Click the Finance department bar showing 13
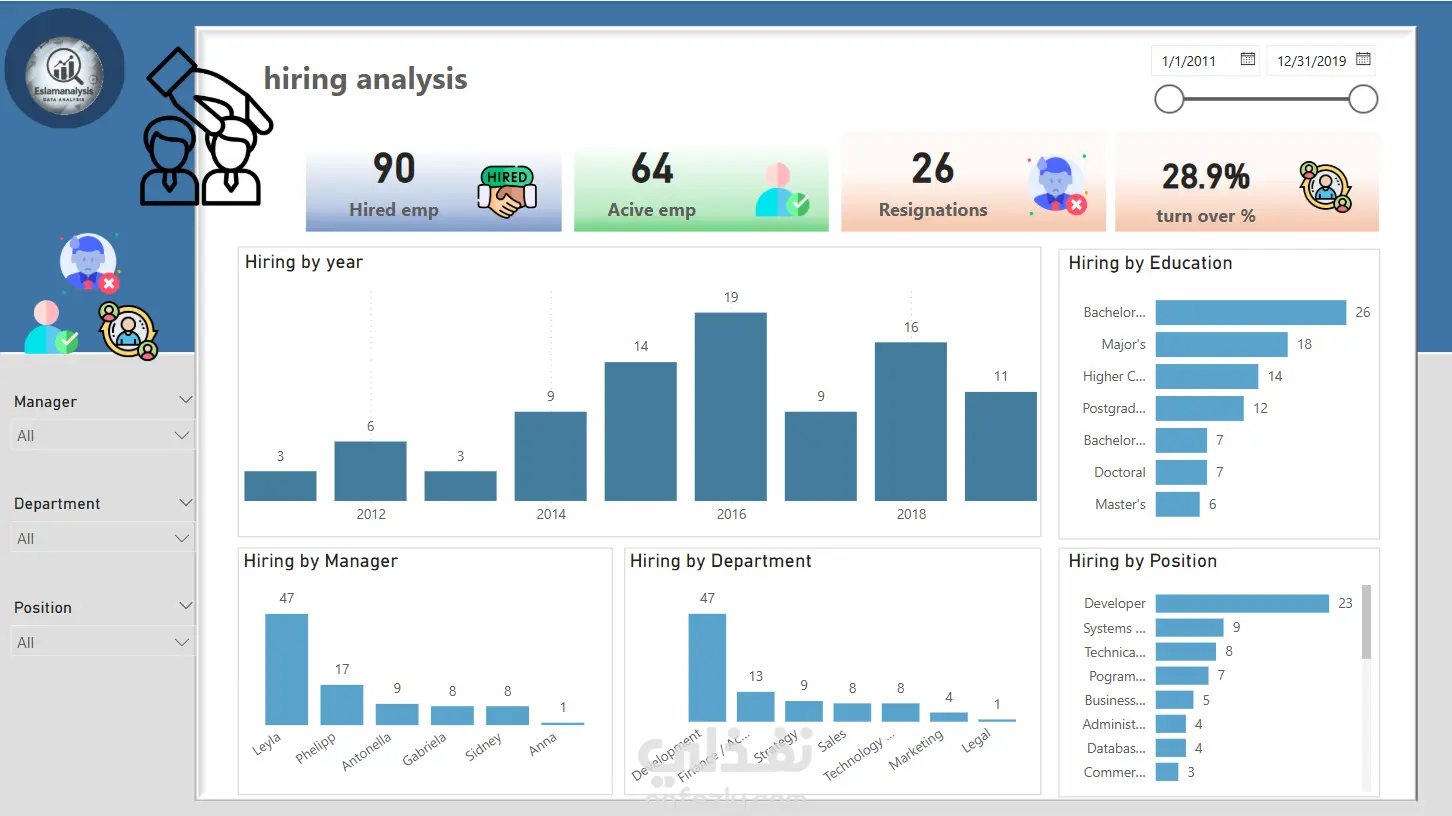The height and width of the screenshot is (816, 1452). coord(756,707)
